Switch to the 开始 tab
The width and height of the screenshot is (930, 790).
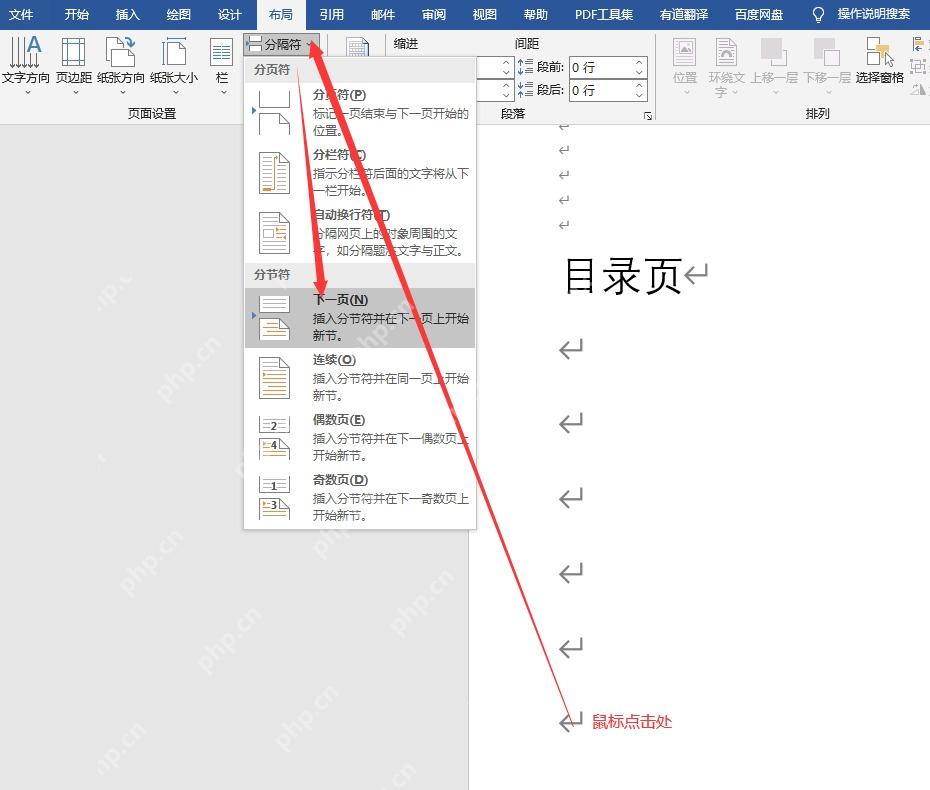point(77,14)
